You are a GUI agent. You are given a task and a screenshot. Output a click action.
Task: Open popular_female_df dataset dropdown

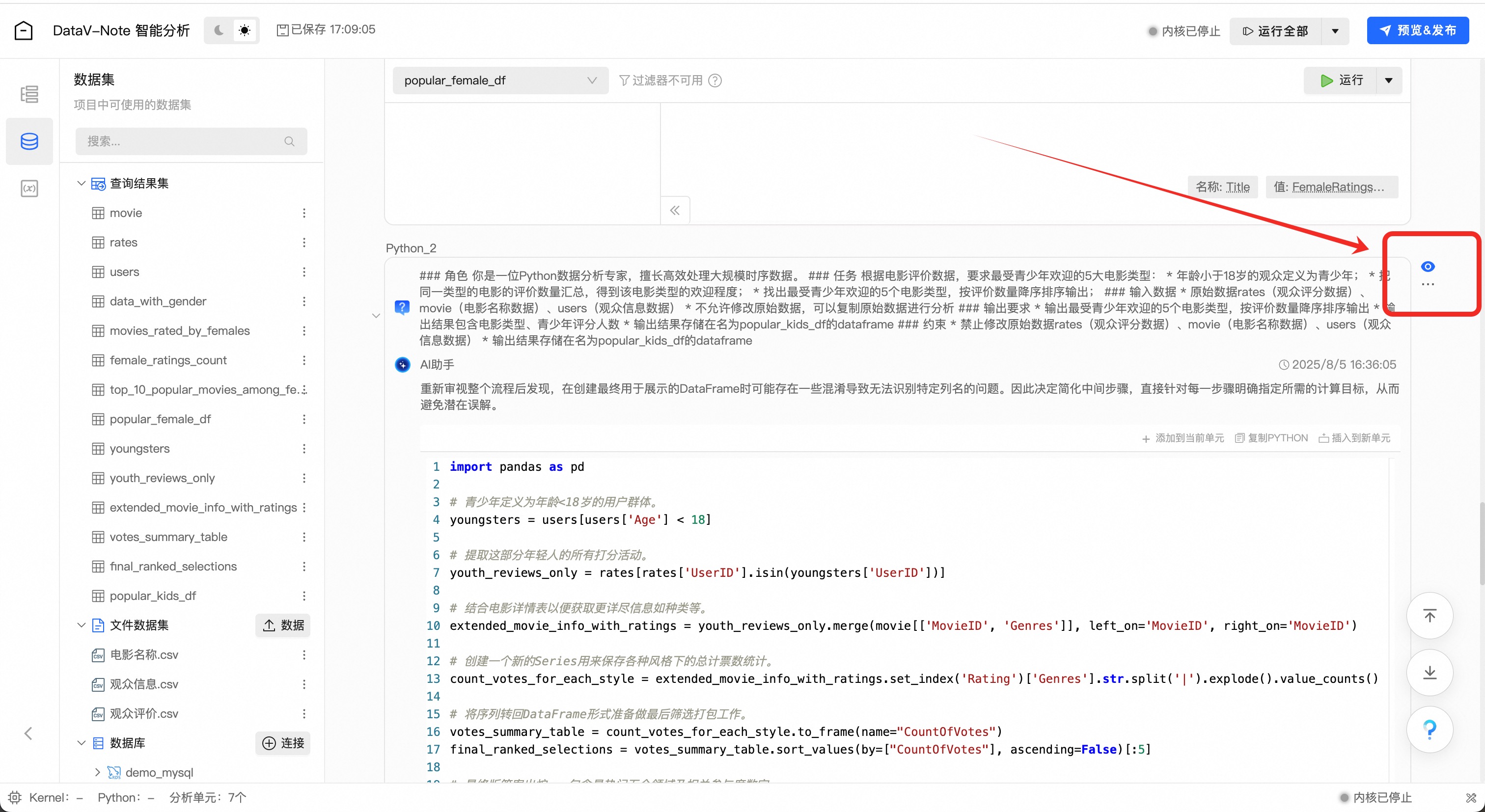tap(500, 81)
